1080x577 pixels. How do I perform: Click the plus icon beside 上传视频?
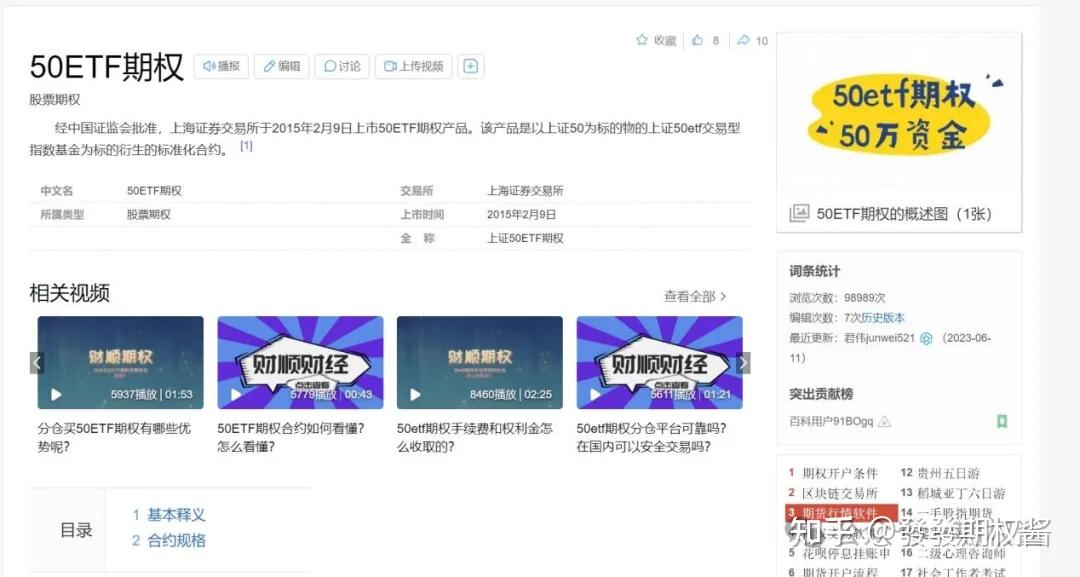pos(470,65)
